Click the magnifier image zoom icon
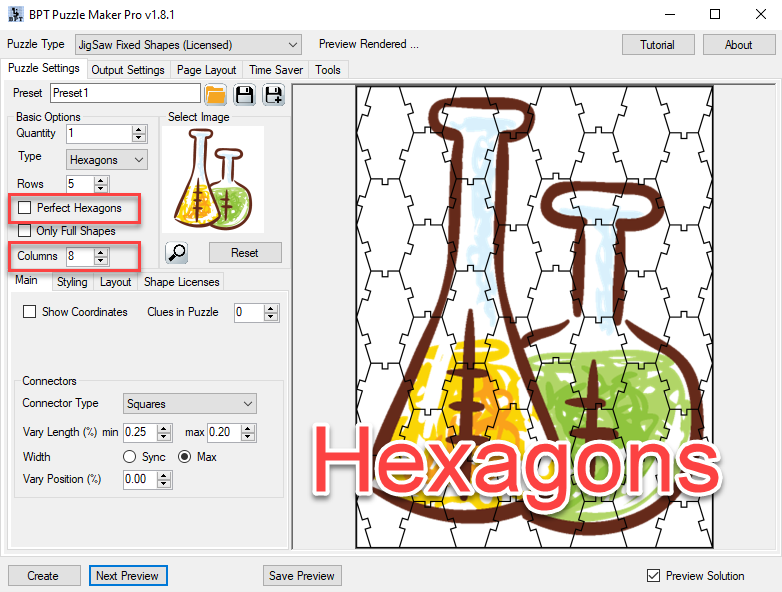Screen dimensions: 782x592 click(x=177, y=253)
